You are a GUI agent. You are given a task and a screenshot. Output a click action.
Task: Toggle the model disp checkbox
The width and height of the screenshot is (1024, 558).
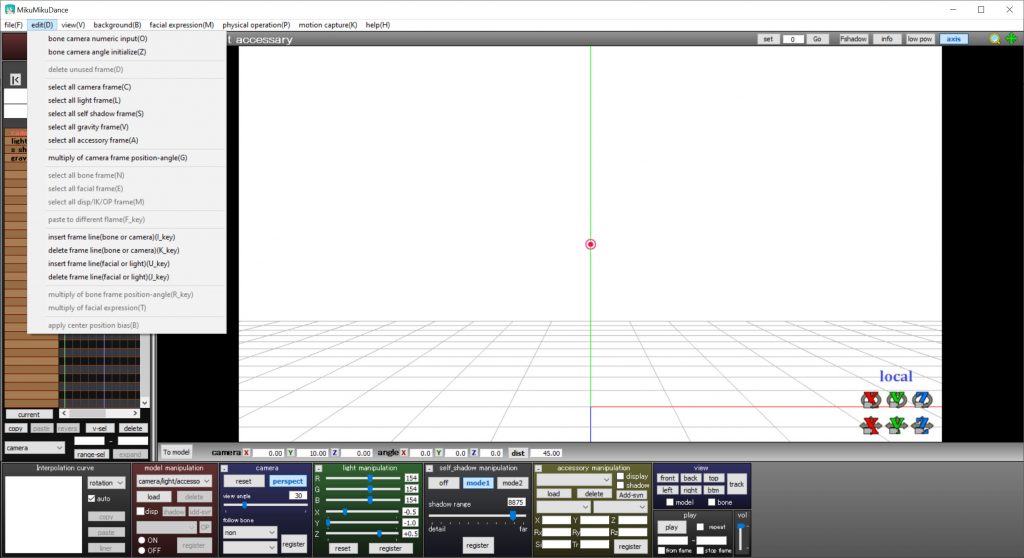coord(140,511)
